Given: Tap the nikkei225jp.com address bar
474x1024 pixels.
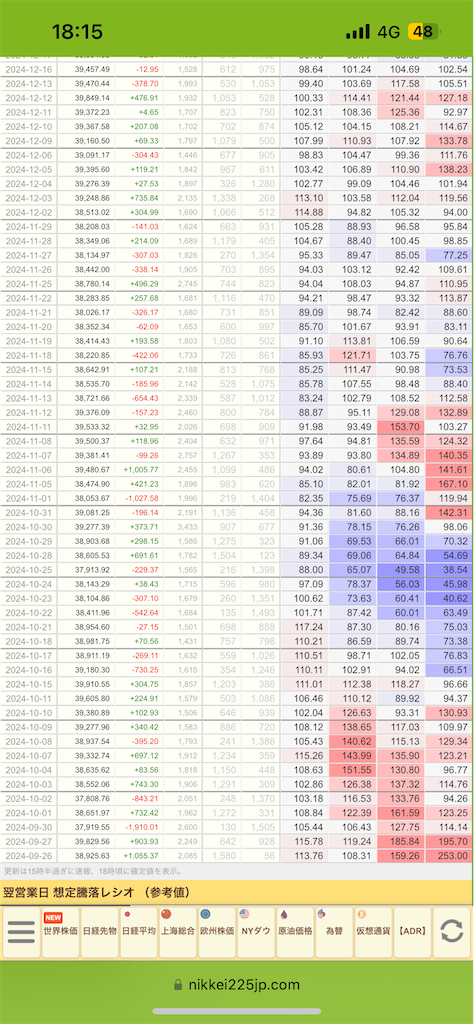Looking at the screenshot, I should 237,985.
